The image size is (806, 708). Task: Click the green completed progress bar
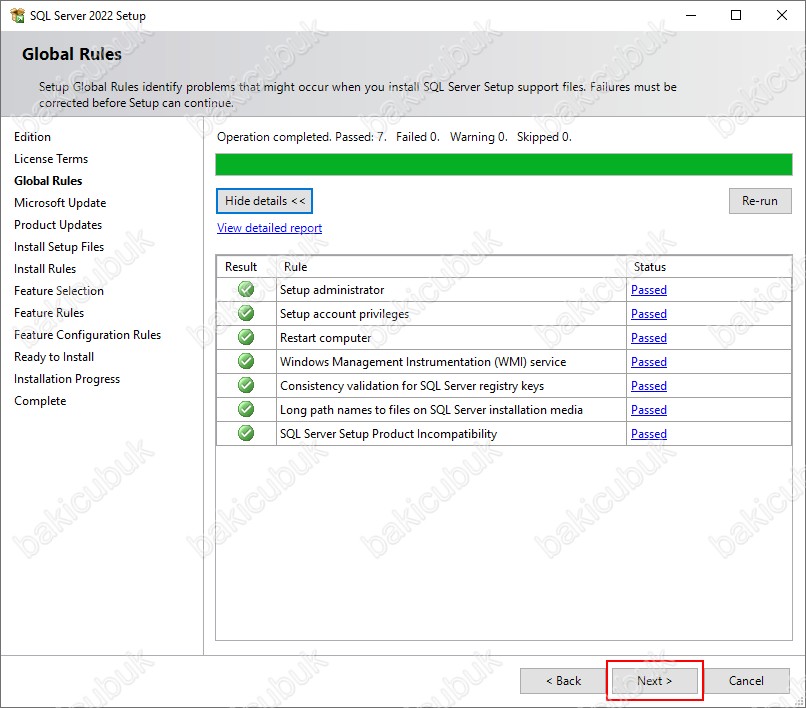504,165
